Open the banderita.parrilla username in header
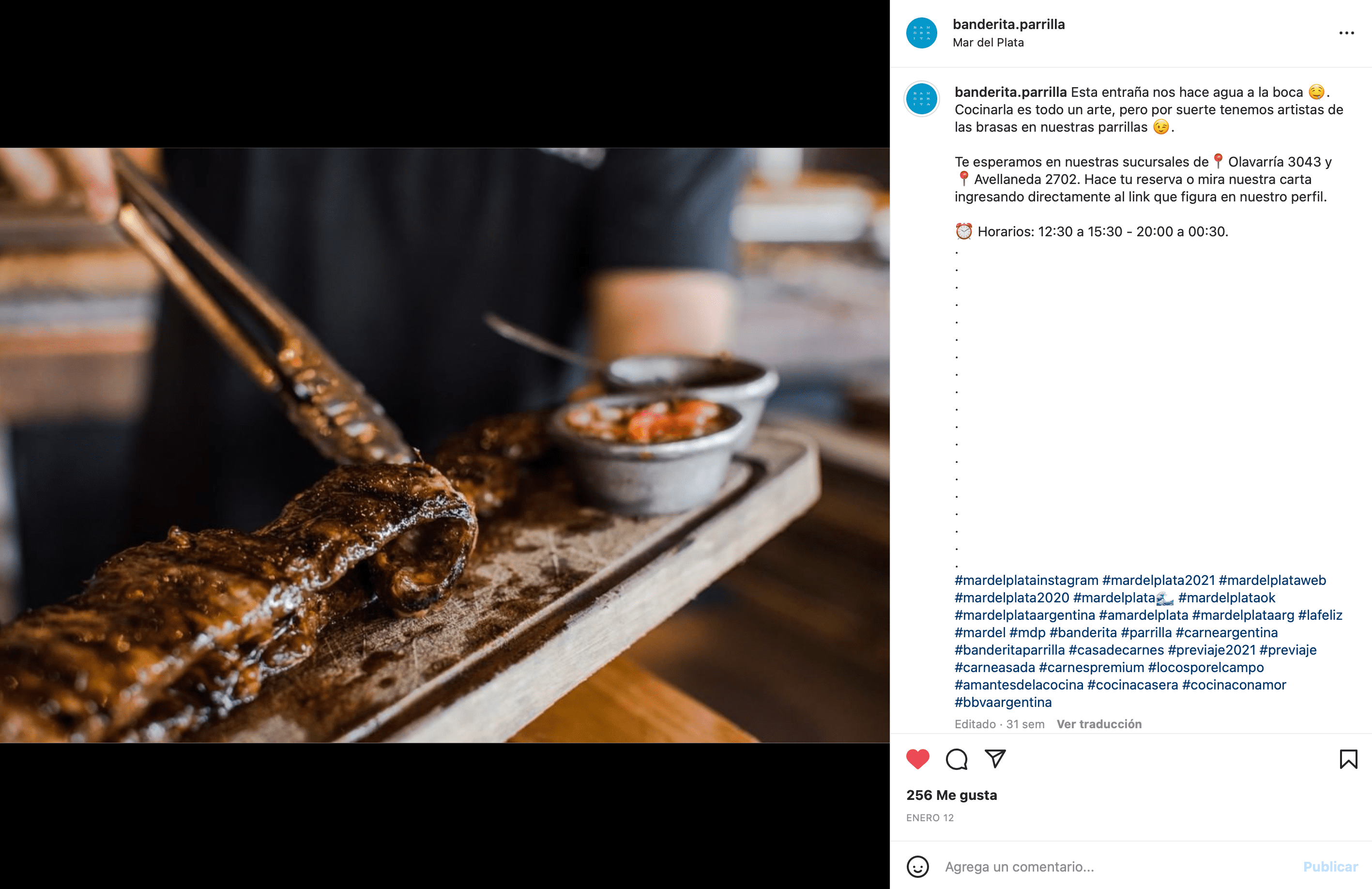 [x=1008, y=24]
